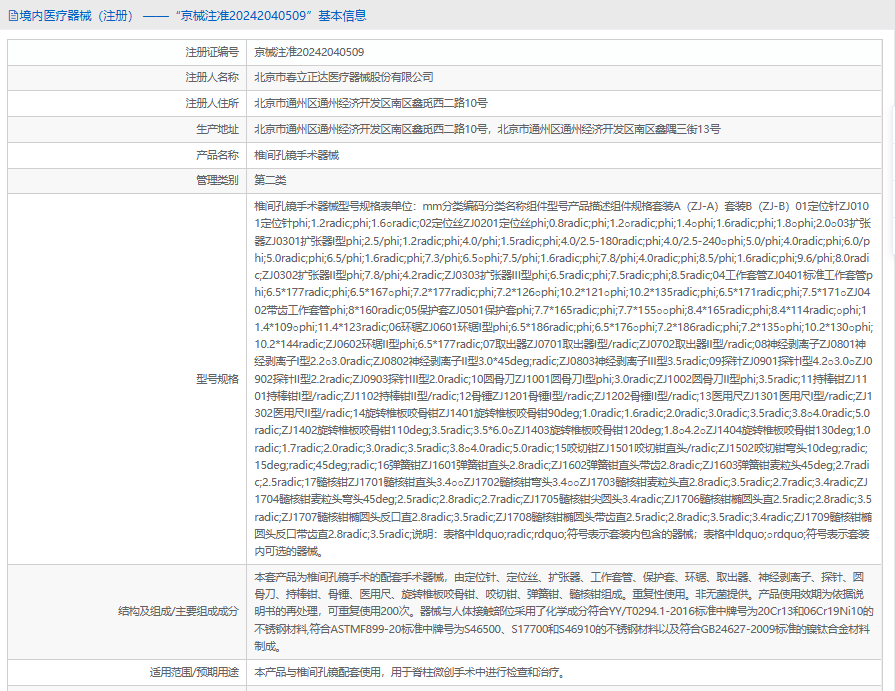Select intended use text 本产品与椎间孔镜配套使用
Screen dimensions: 895x691
[x=410, y=672]
